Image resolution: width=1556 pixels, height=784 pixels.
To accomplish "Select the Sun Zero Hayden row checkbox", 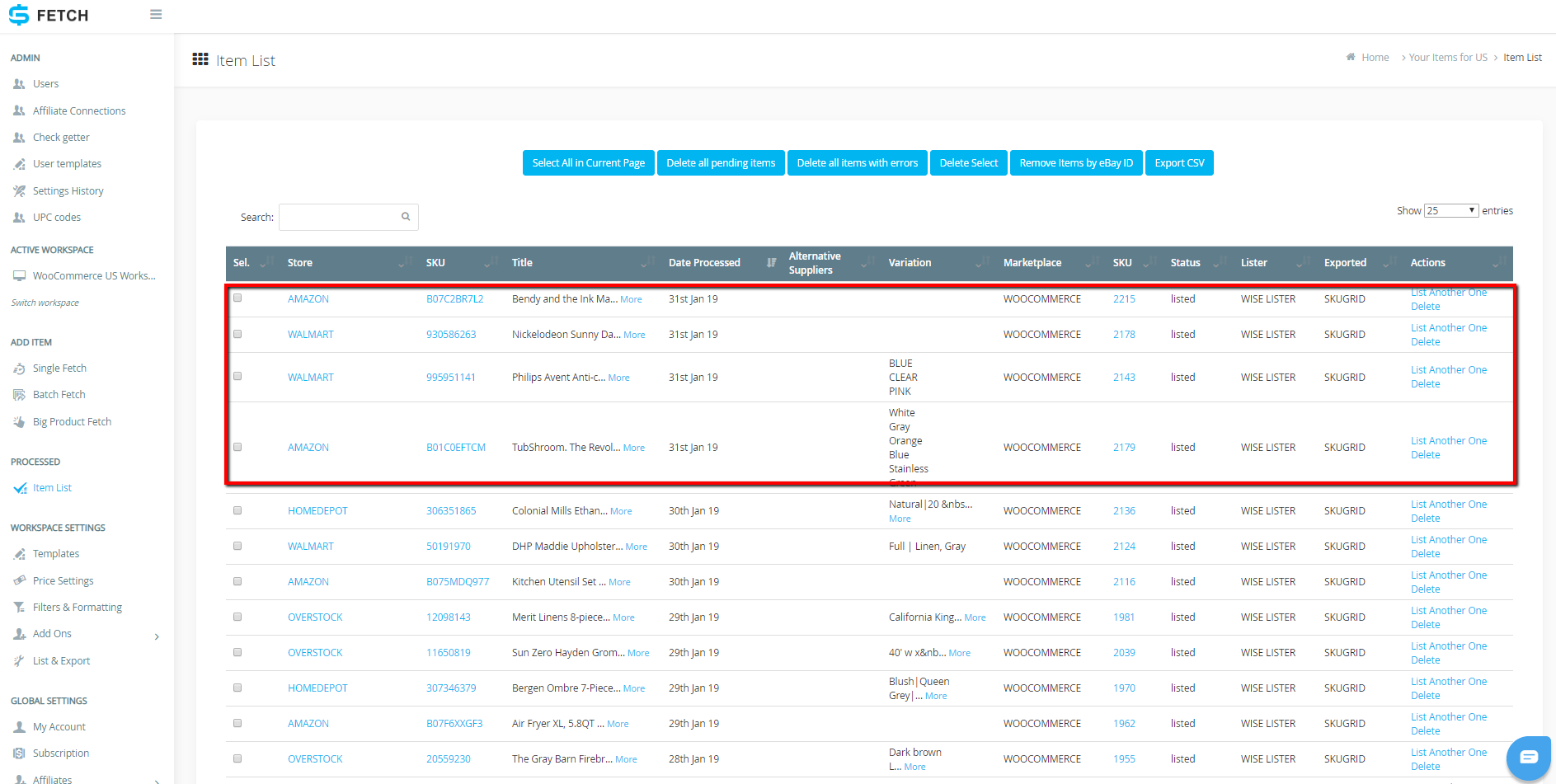I will pyautogui.click(x=237, y=652).
